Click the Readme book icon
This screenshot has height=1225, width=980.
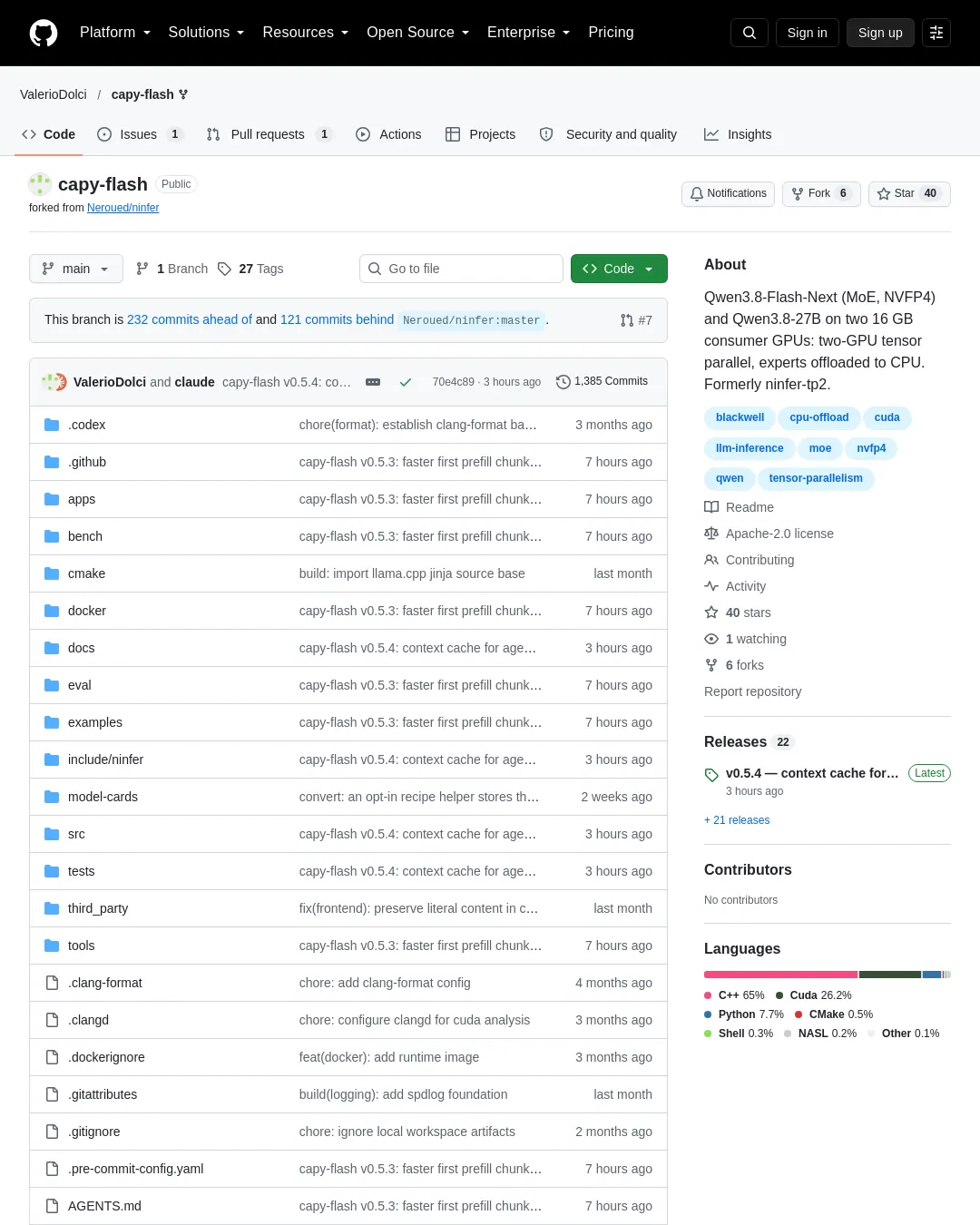coord(711,507)
